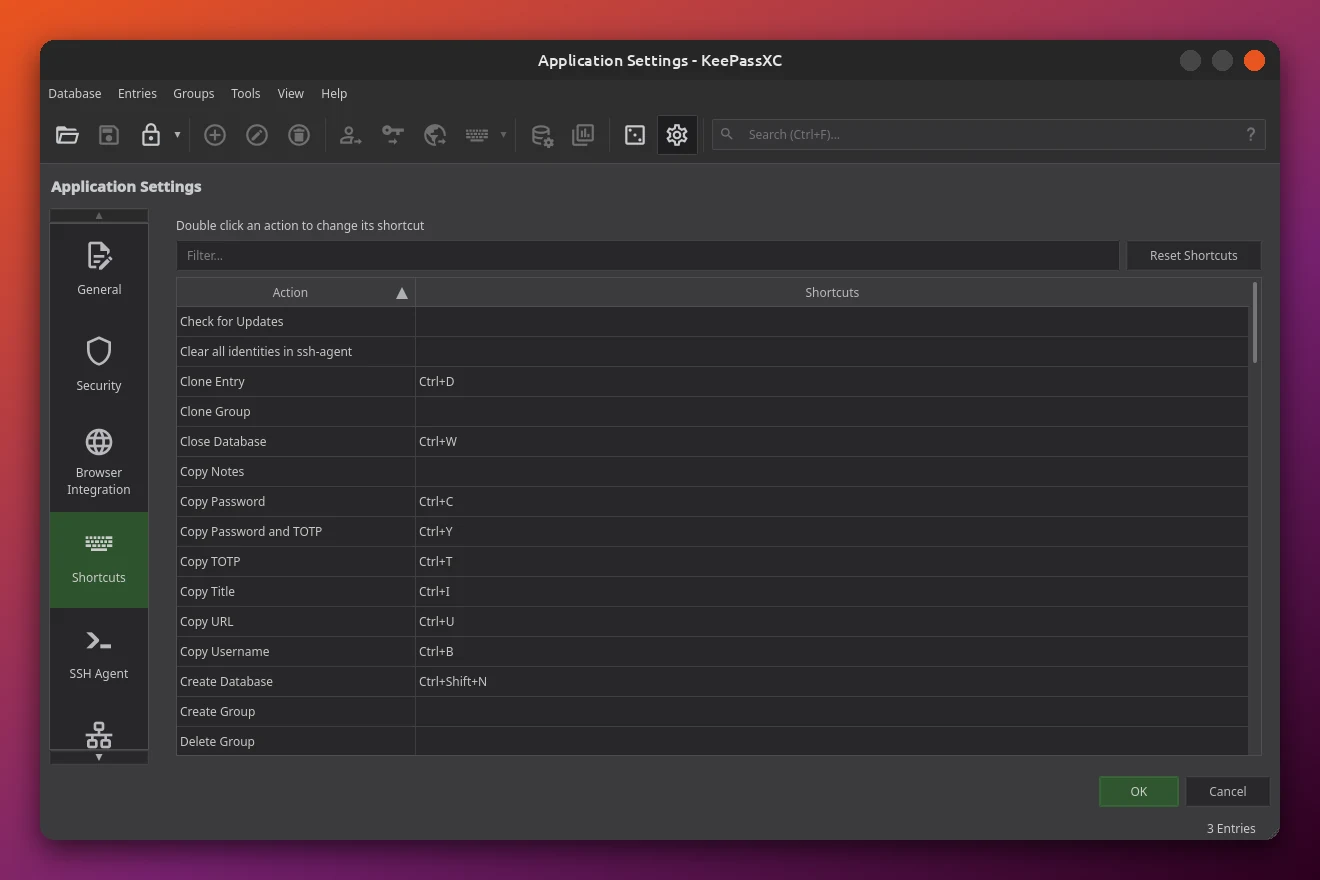This screenshot has height=880, width=1320.
Task: Select the SSH Agent settings category
Action: tap(99, 656)
